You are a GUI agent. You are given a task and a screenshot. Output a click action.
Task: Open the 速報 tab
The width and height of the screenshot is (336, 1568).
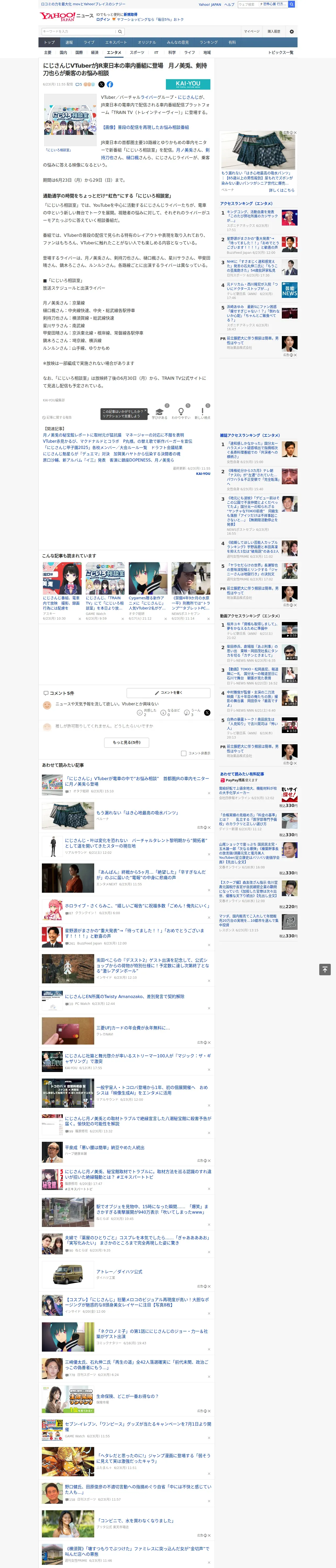click(69, 43)
